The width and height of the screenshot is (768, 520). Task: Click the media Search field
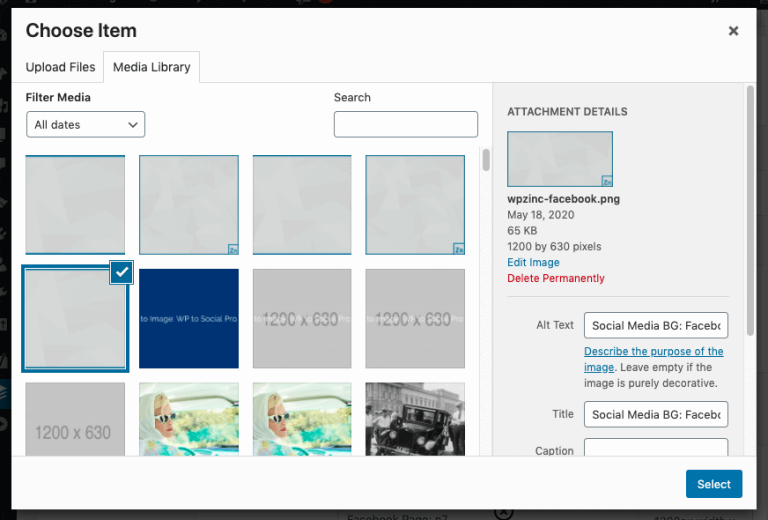click(406, 124)
